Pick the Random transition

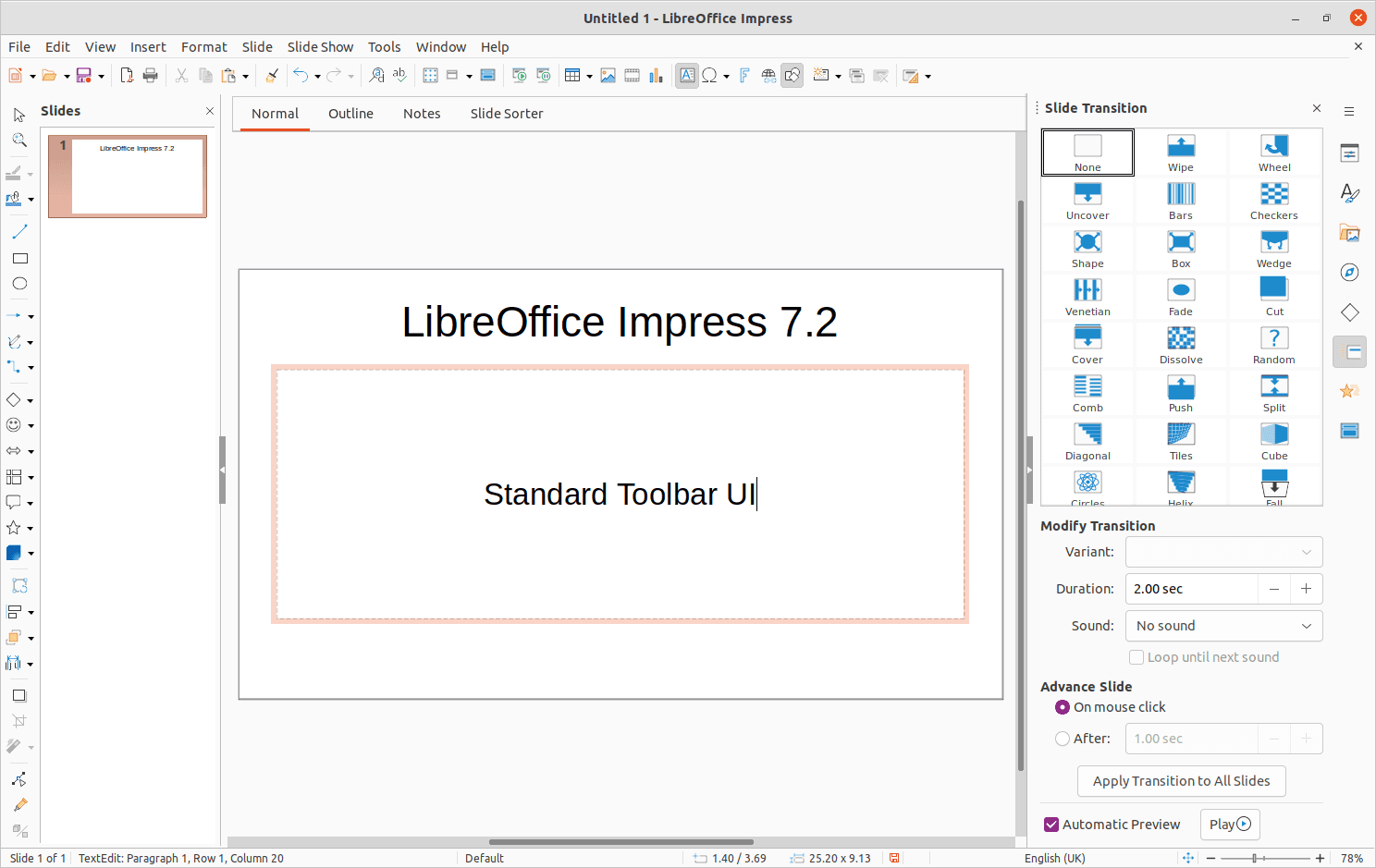point(1274,345)
